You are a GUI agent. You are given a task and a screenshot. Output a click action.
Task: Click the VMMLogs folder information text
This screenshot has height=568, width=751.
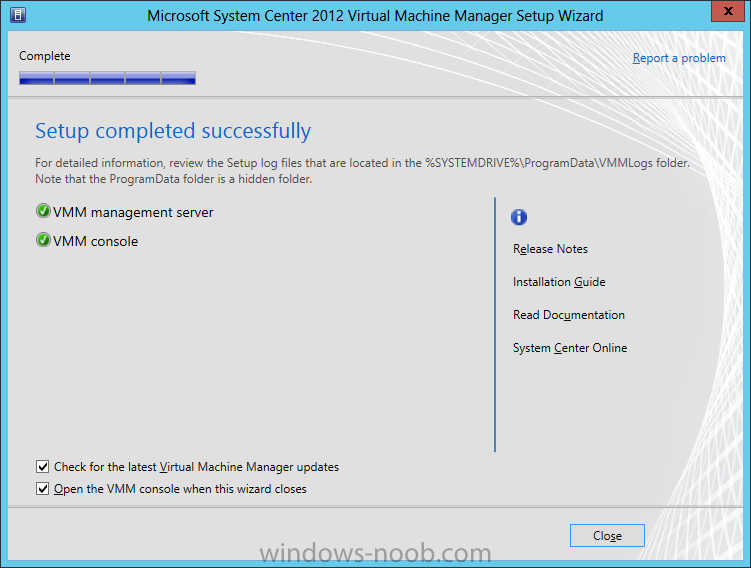[362, 171]
